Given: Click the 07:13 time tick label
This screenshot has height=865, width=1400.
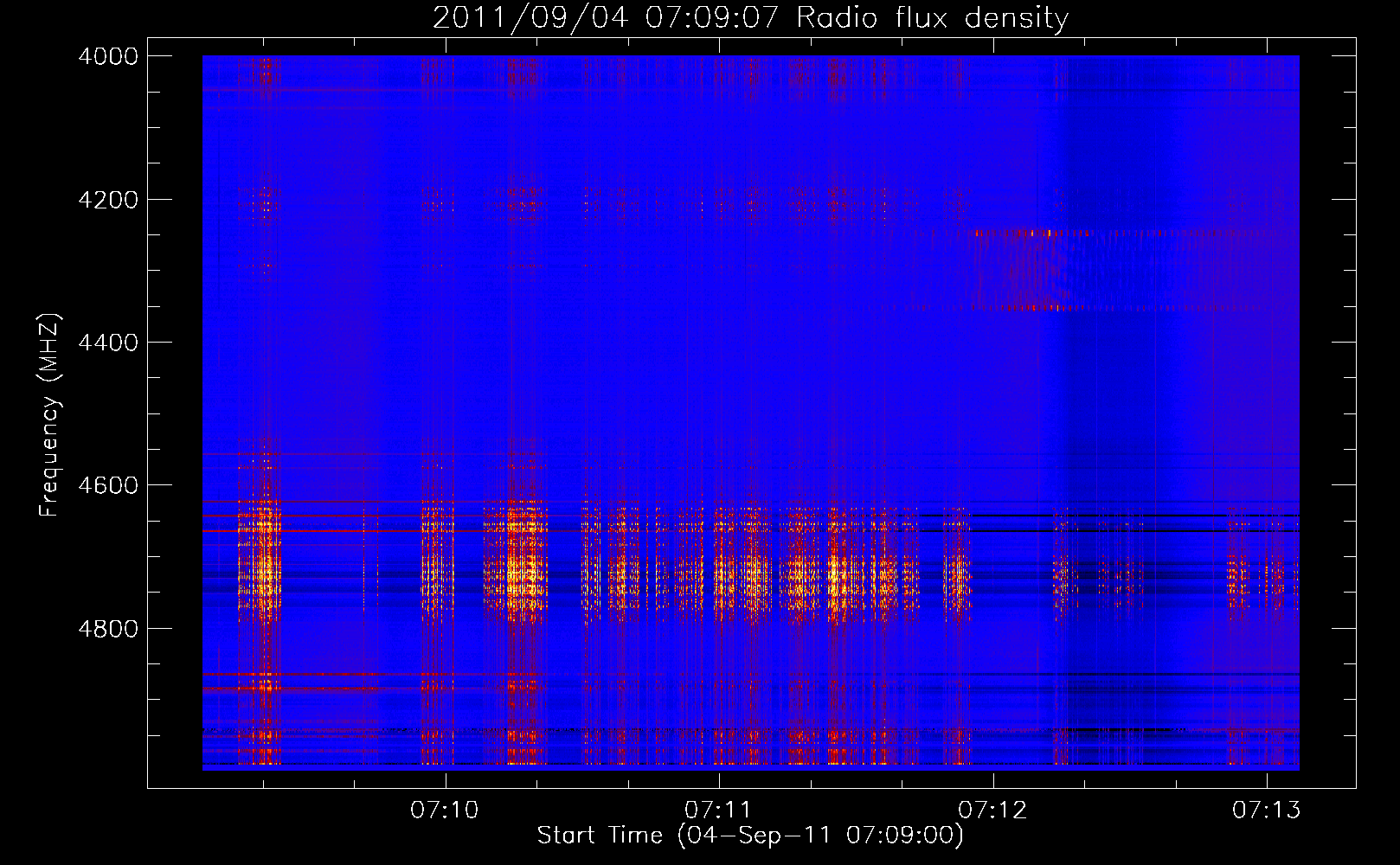Looking at the screenshot, I should tap(1267, 811).
